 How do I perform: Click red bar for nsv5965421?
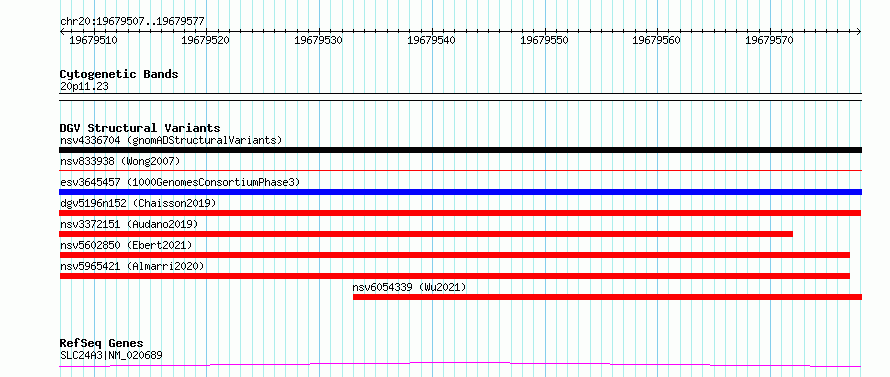(454, 276)
